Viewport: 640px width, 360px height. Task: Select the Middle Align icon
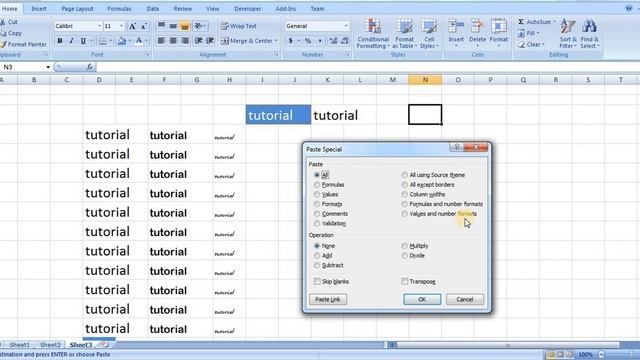point(173,26)
